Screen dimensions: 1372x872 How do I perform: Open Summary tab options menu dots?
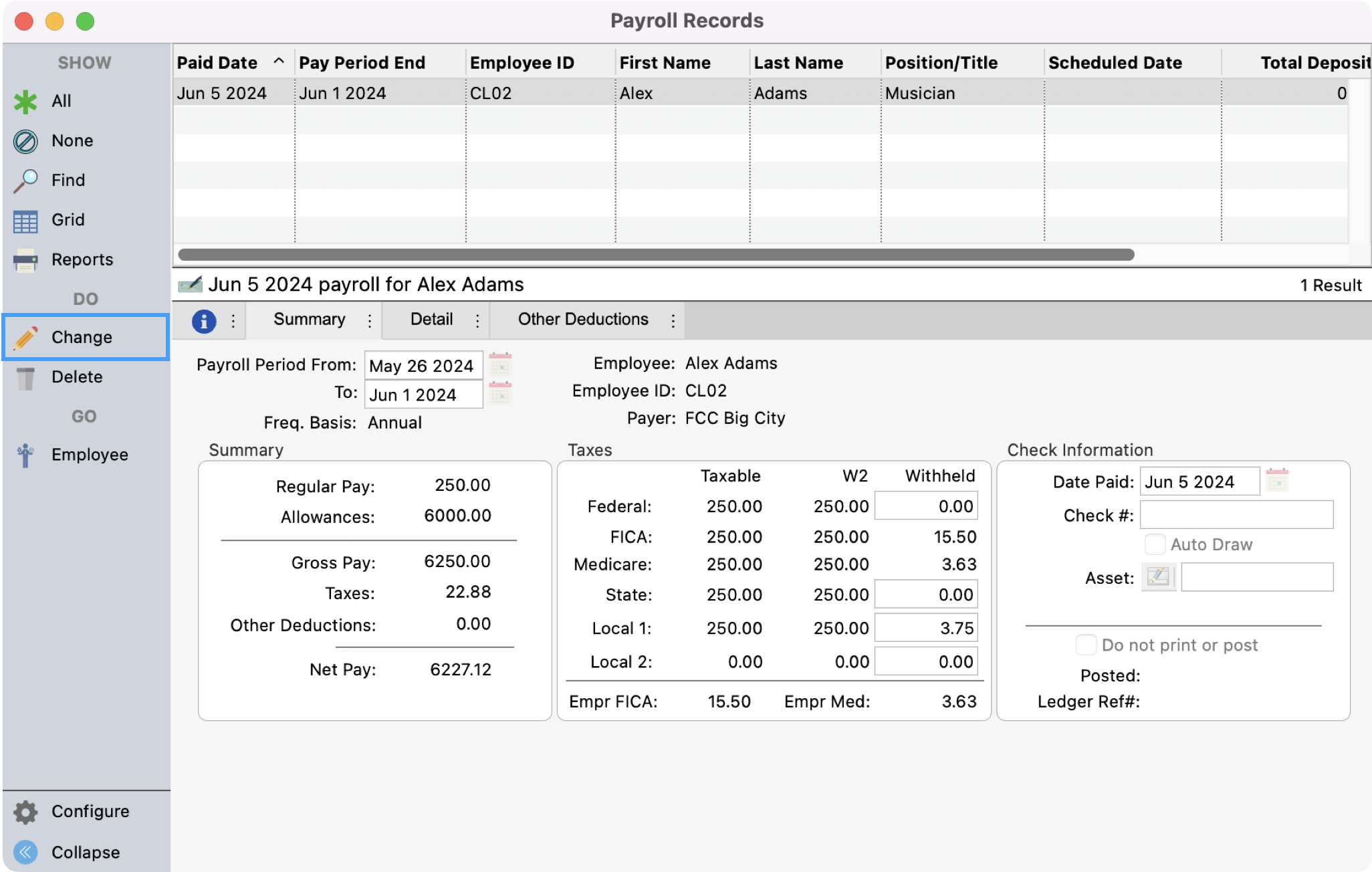370,321
